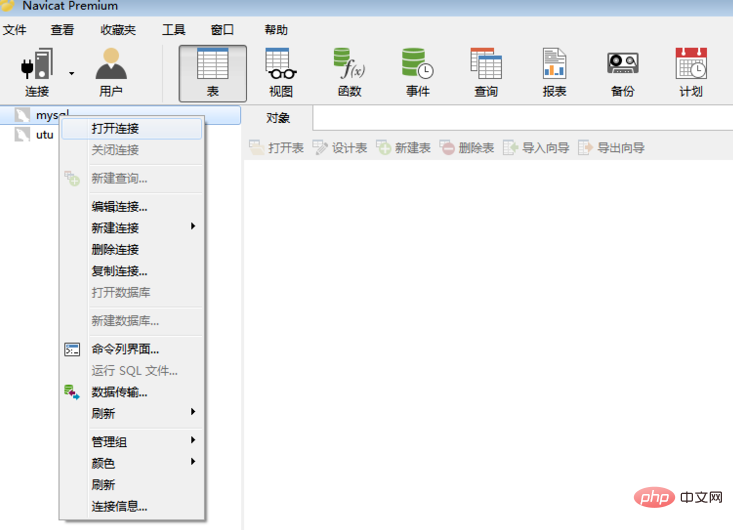Select the utu connection in the tree

coord(34,135)
